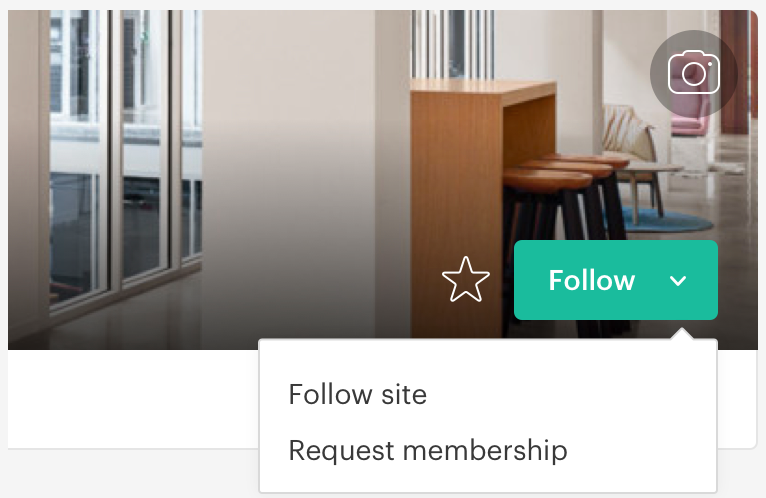Image resolution: width=766 pixels, height=498 pixels.
Task: Toggle the favorite star outline
Action: 466,280
